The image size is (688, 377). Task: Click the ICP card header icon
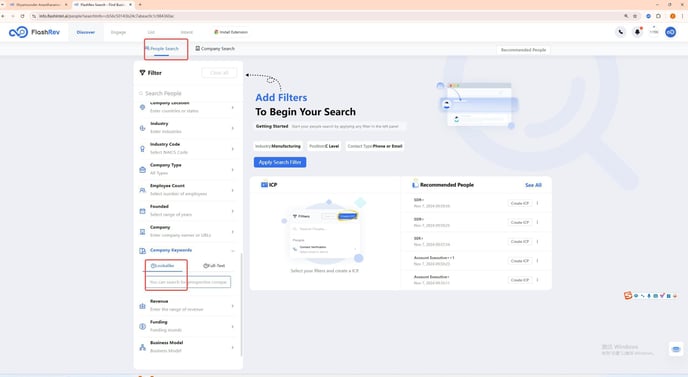pos(264,185)
